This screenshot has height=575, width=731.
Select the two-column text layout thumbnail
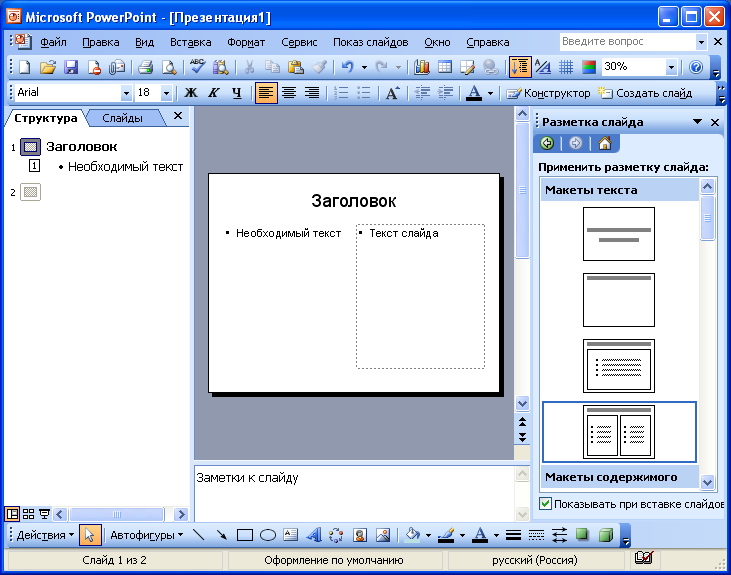click(619, 432)
